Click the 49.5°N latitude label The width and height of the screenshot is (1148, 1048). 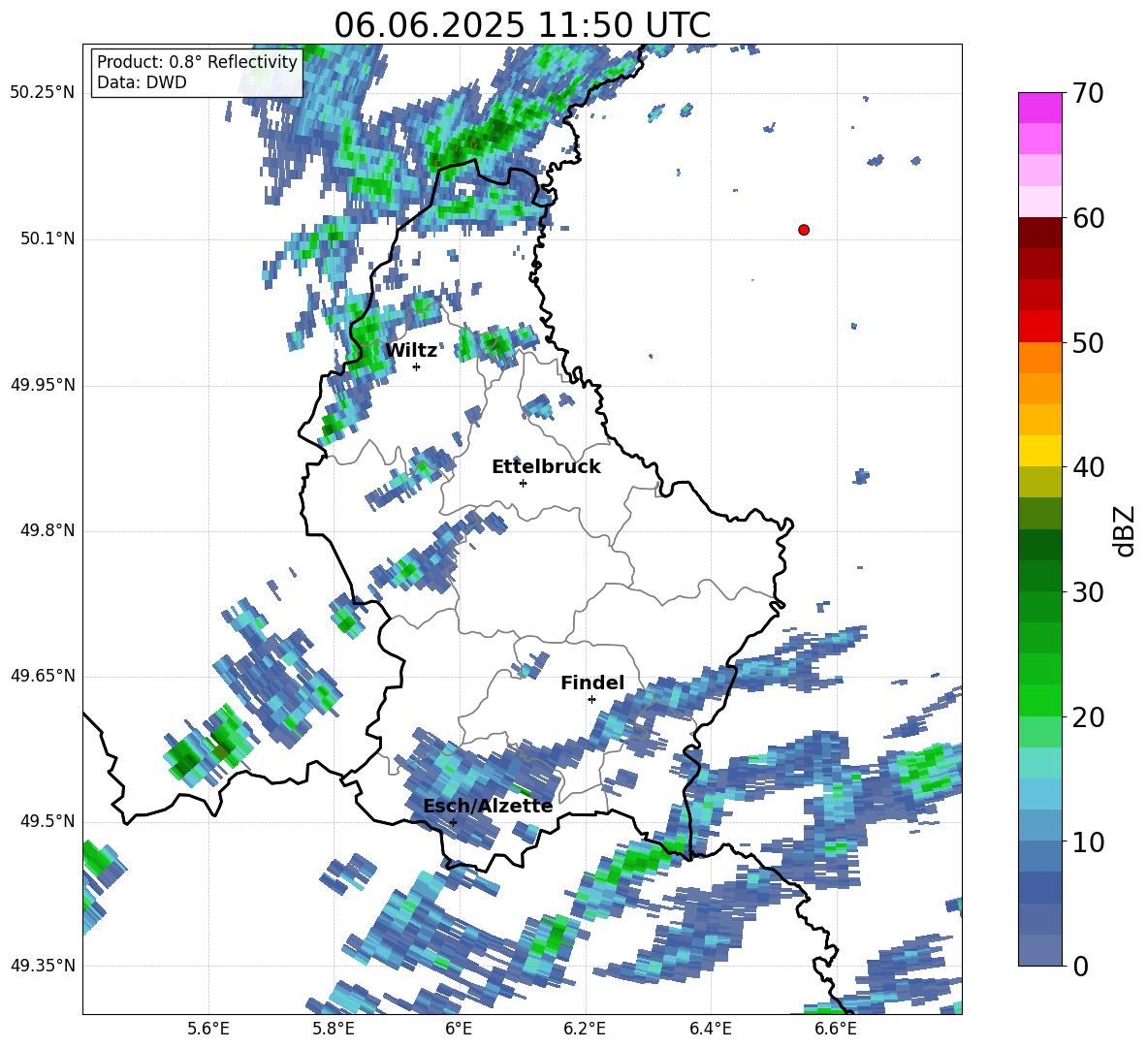[x=48, y=821]
